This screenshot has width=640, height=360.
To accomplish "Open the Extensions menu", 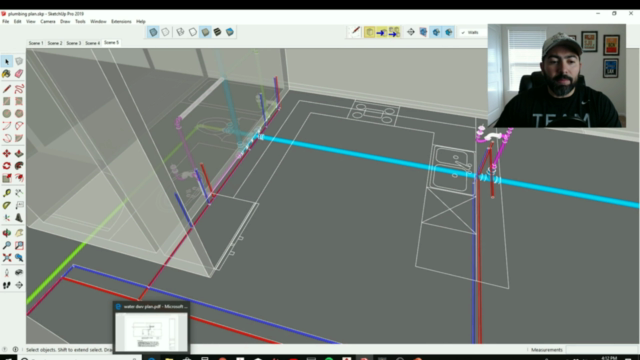I will coord(121,21).
